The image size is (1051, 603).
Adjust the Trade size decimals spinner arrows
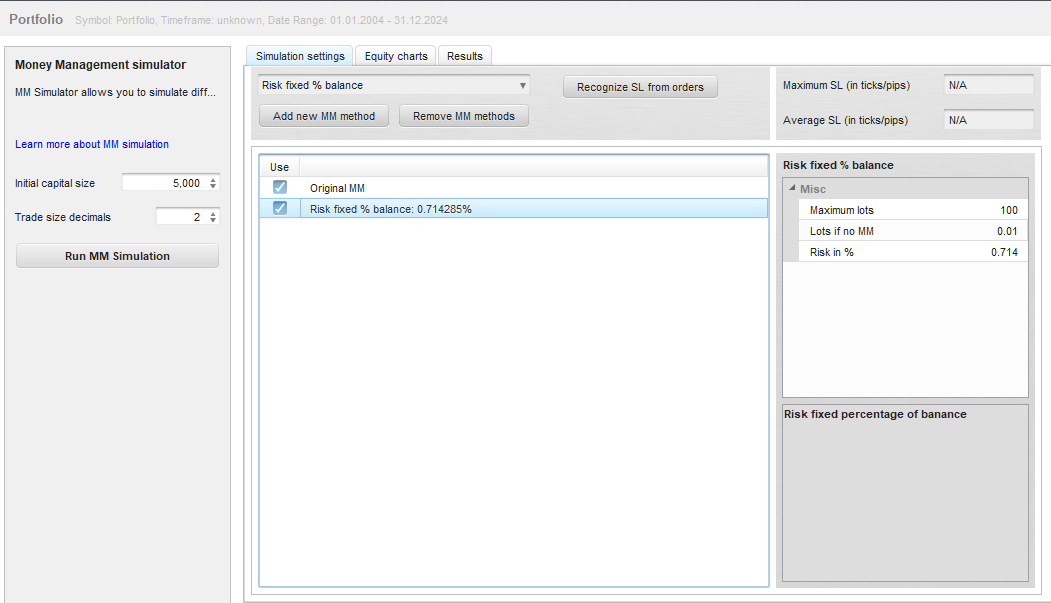tap(213, 217)
